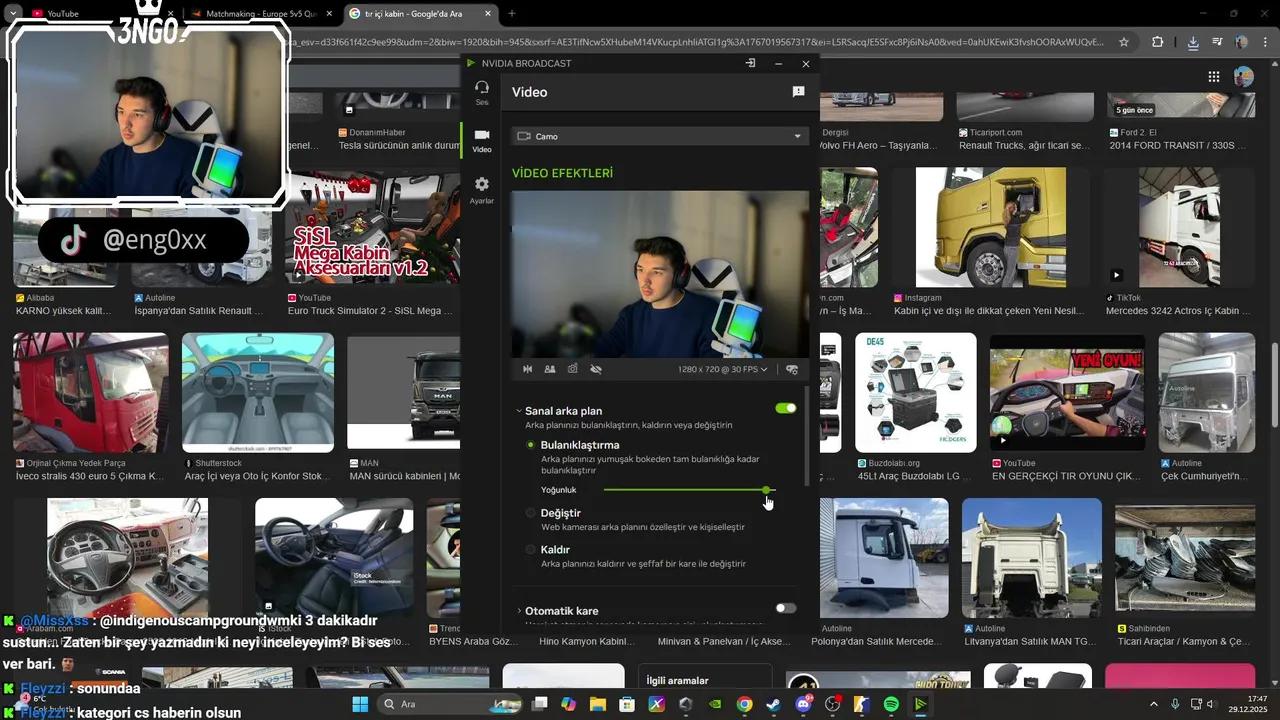The height and width of the screenshot is (720, 1280).
Task: Click the mirror flip icon under the camera preview
Action: pos(527,369)
